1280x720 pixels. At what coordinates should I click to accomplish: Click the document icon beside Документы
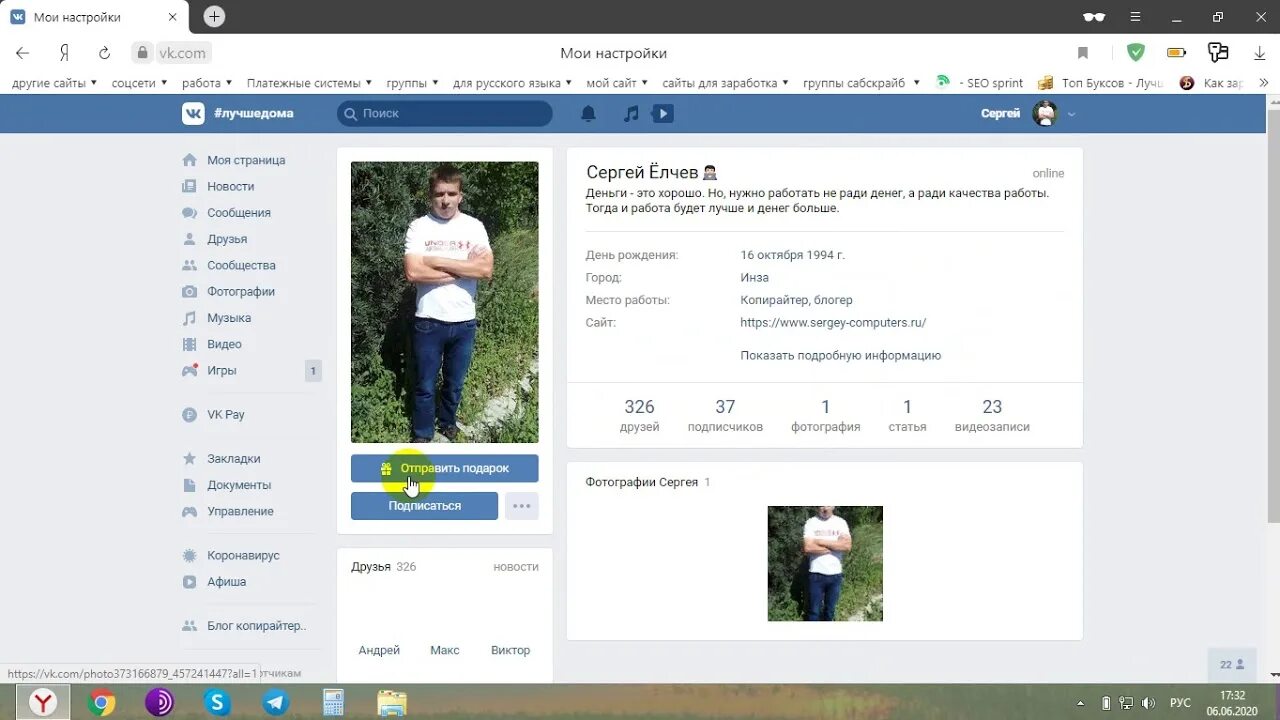pos(189,485)
